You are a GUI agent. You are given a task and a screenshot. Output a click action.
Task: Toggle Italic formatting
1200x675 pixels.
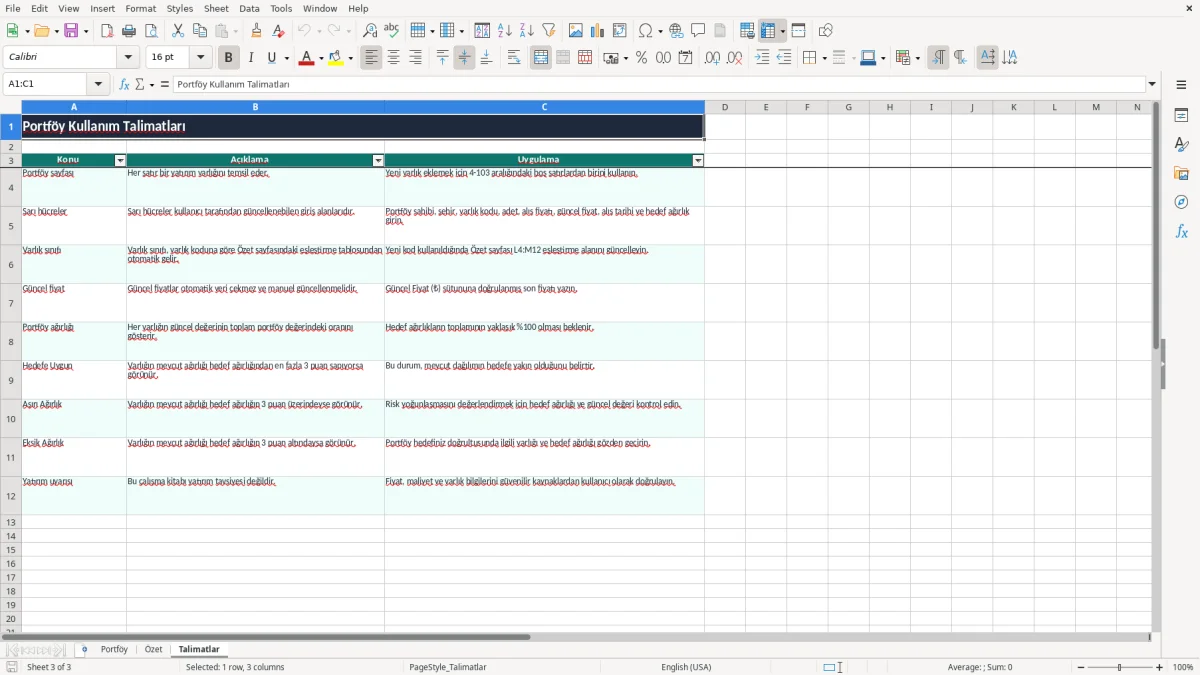click(251, 58)
